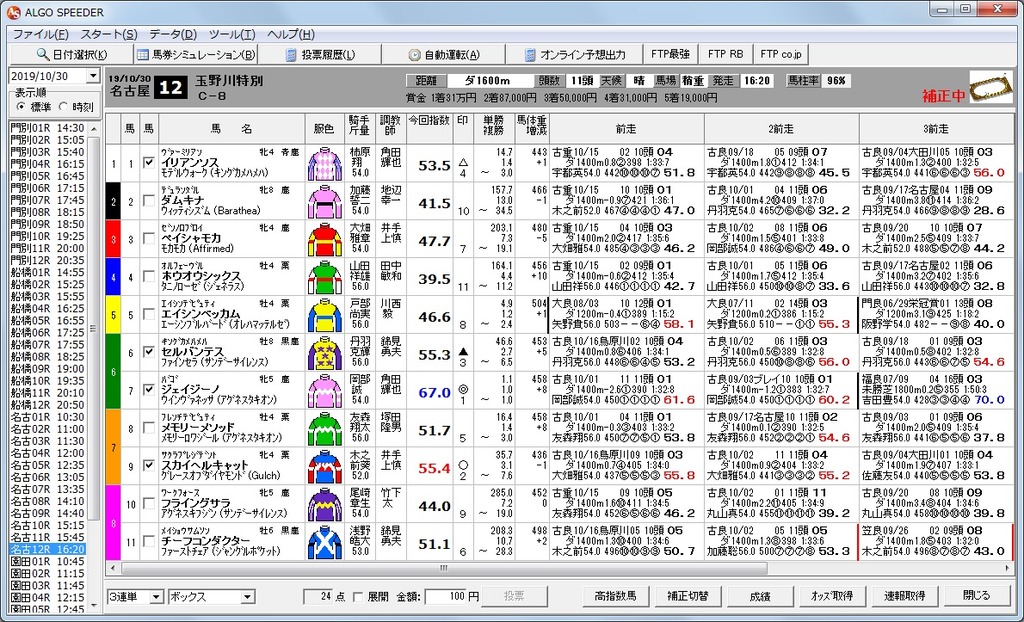Open the ツール menu

point(232,35)
